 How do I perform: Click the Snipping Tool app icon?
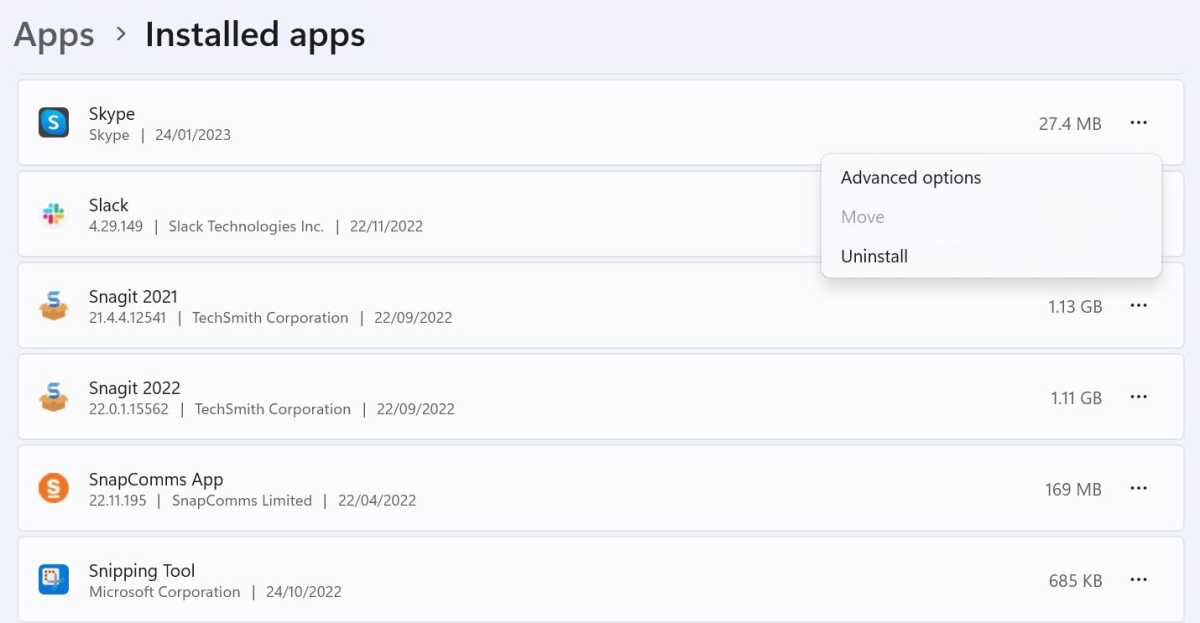53,580
